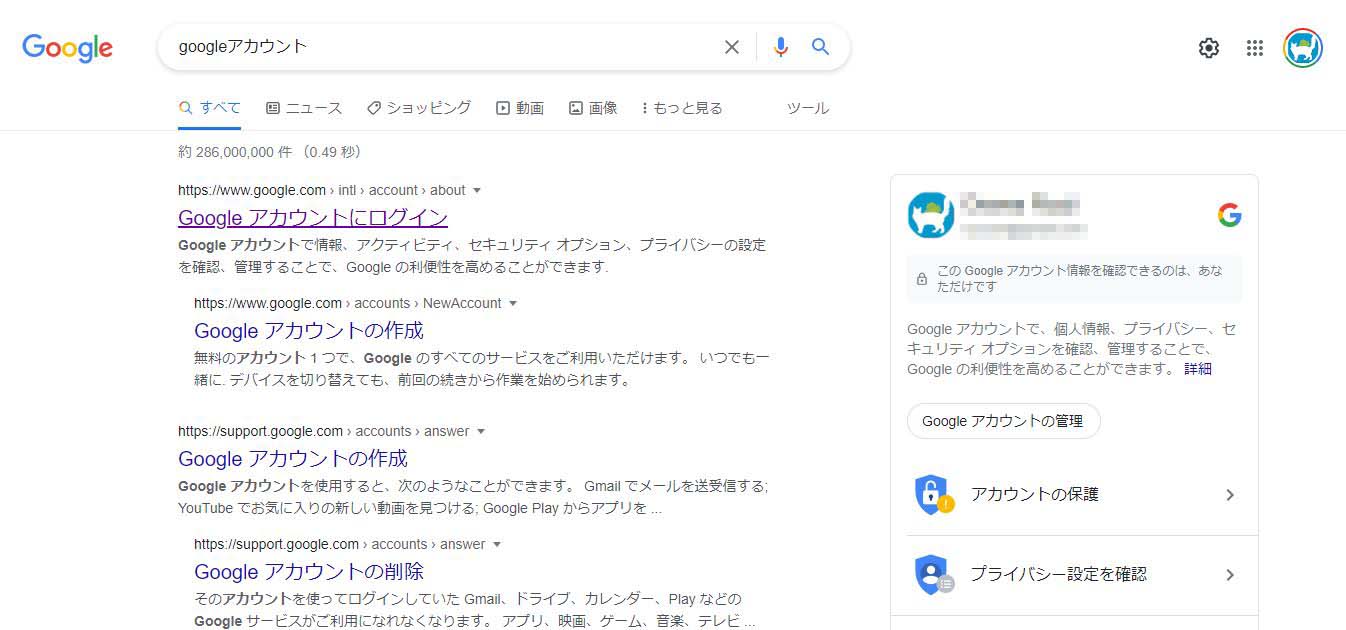Click the www.google.com › intl URL breadcrumb
The image size is (1346, 630).
(x=322, y=190)
